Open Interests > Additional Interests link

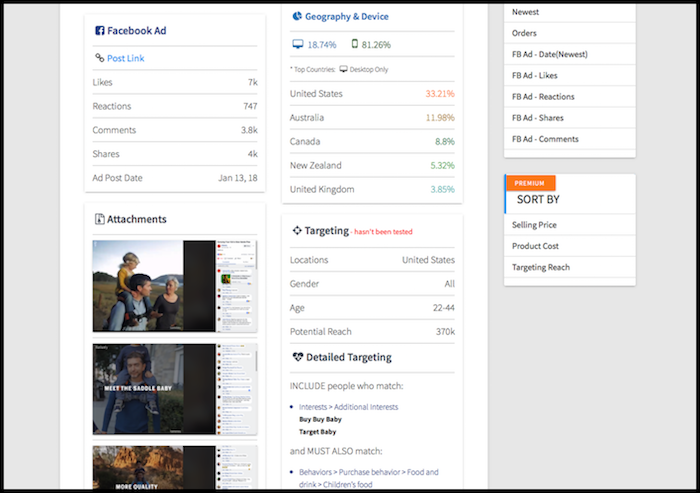348,407
